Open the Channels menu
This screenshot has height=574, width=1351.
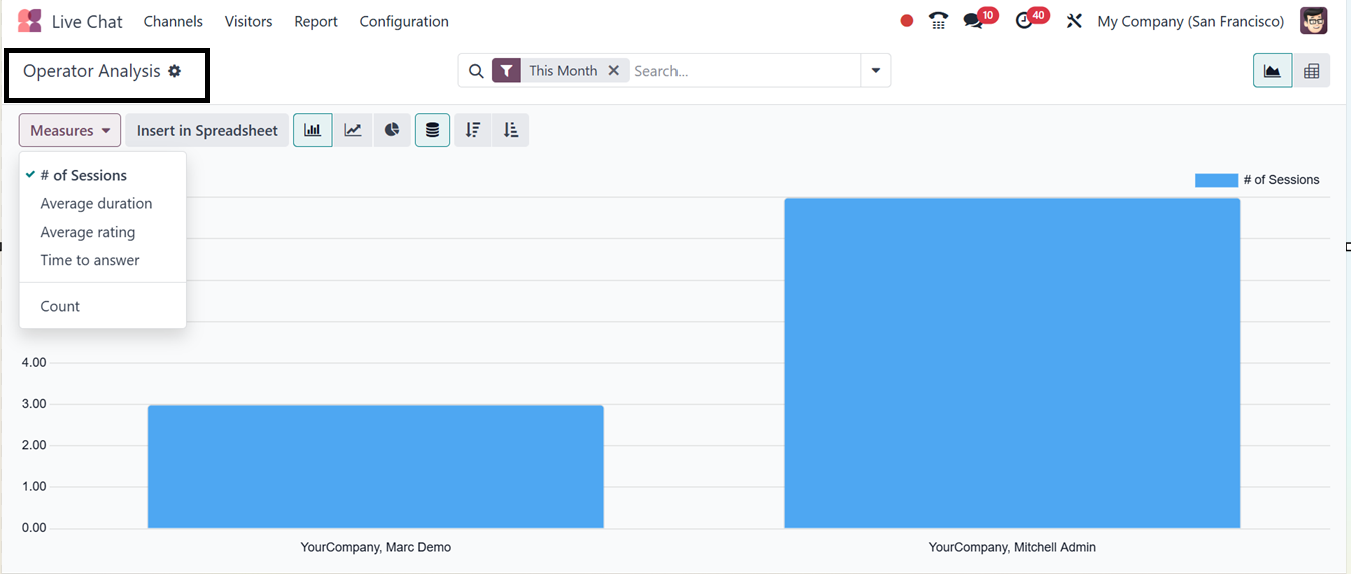[173, 21]
